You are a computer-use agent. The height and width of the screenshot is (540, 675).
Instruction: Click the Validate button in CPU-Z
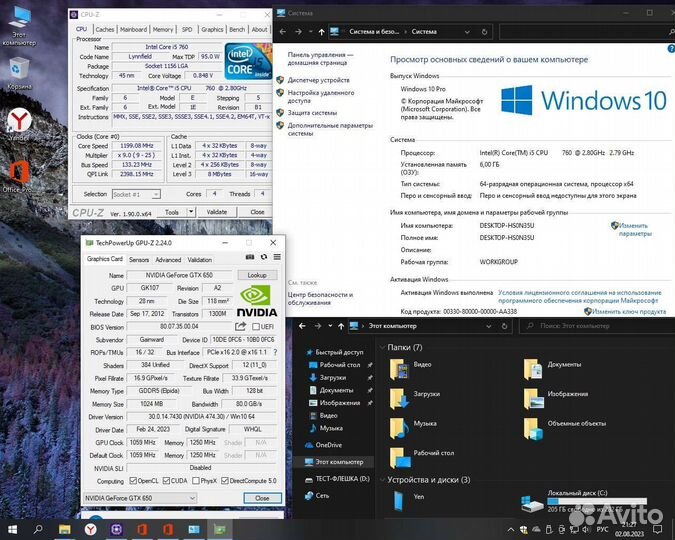[x=217, y=212]
